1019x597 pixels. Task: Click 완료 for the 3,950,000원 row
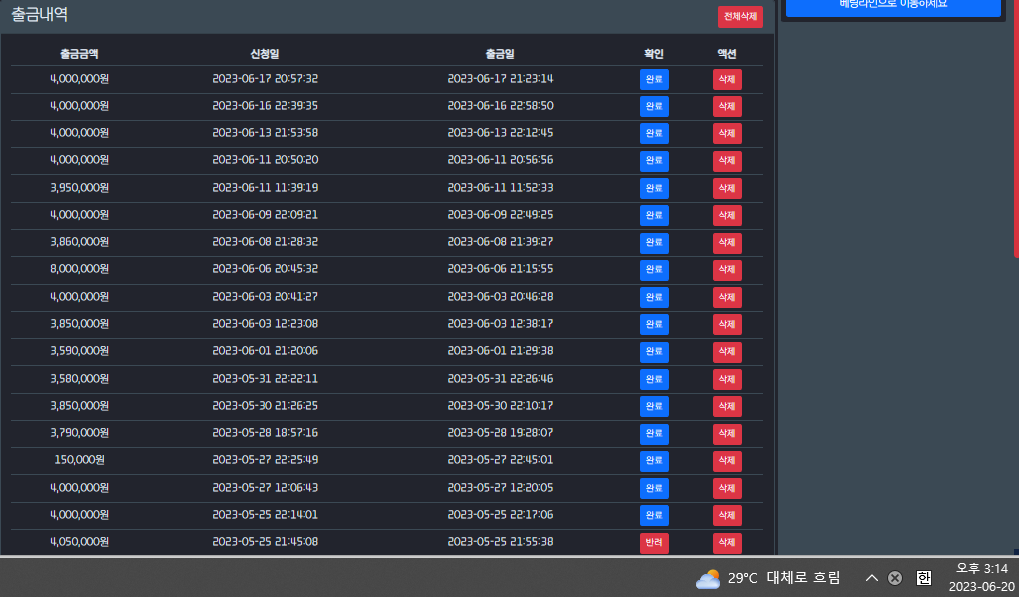pos(654,188)
